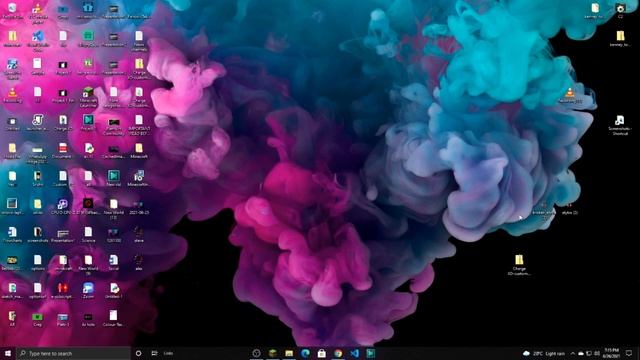Select the Zoom desktop shortcut
The height and width of the screenshot is (360, 640).
[x=88, y=291]
